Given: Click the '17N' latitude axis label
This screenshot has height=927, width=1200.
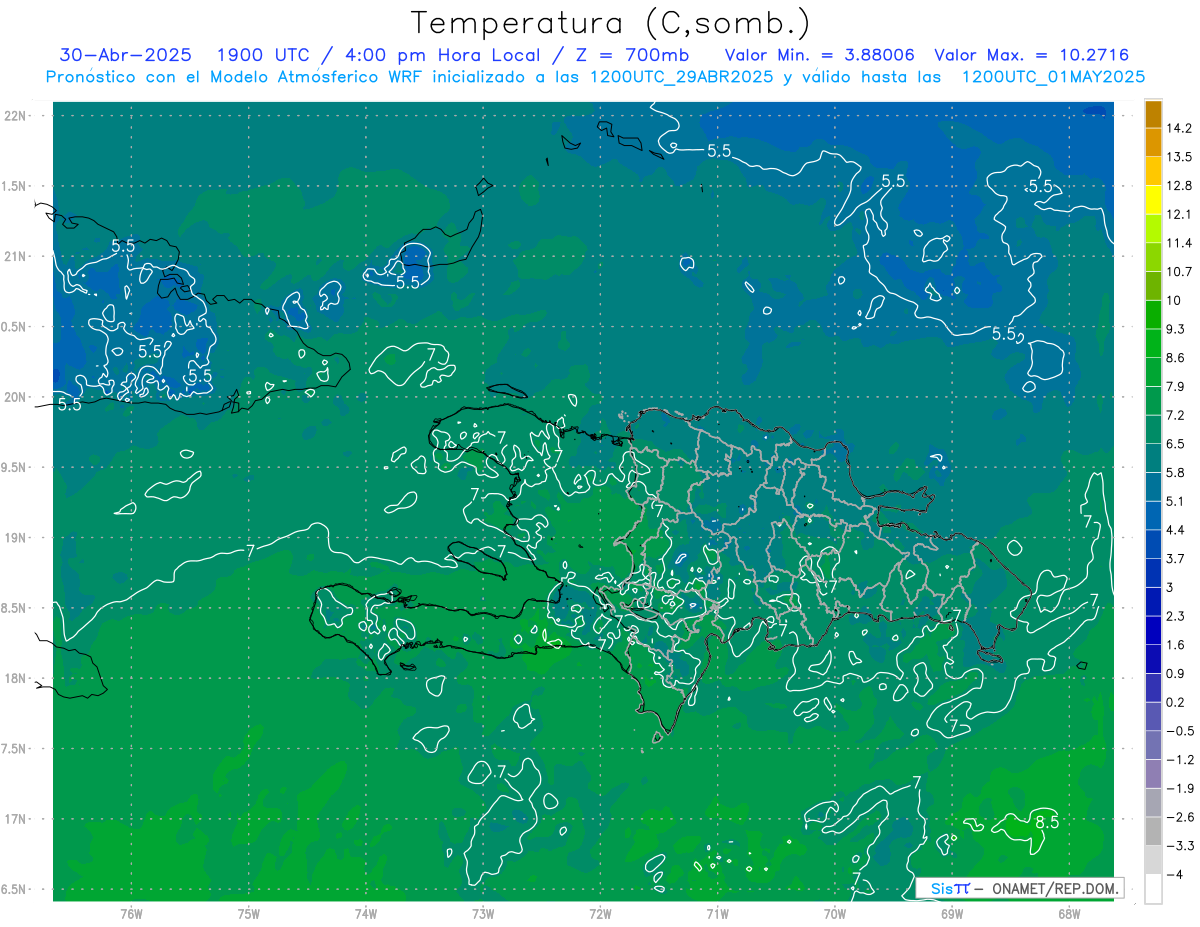Looking at the screenshot, I should pyautogui.click(x=17, y=819).
